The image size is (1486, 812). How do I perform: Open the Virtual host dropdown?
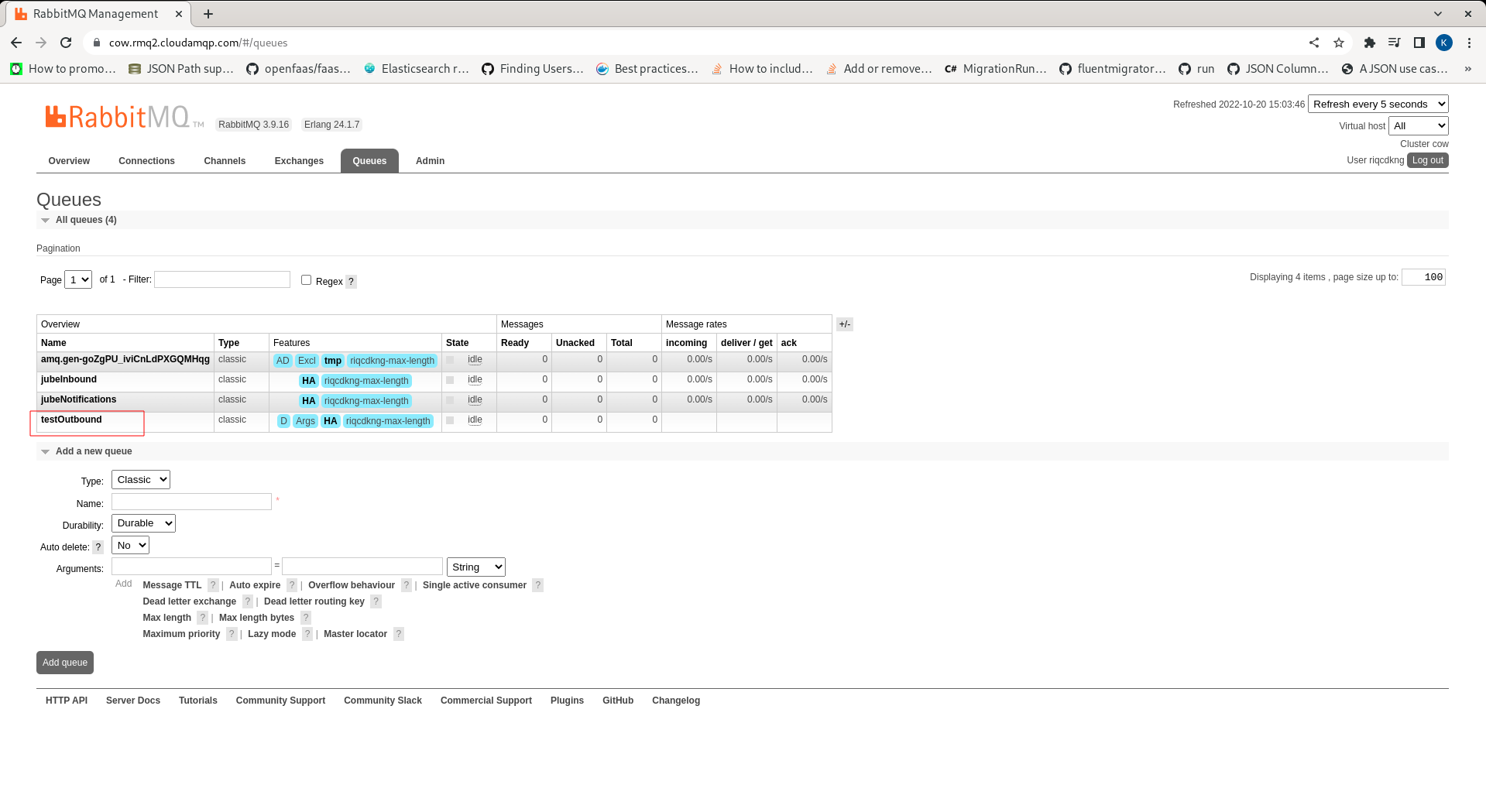[x=1419, y=125]
